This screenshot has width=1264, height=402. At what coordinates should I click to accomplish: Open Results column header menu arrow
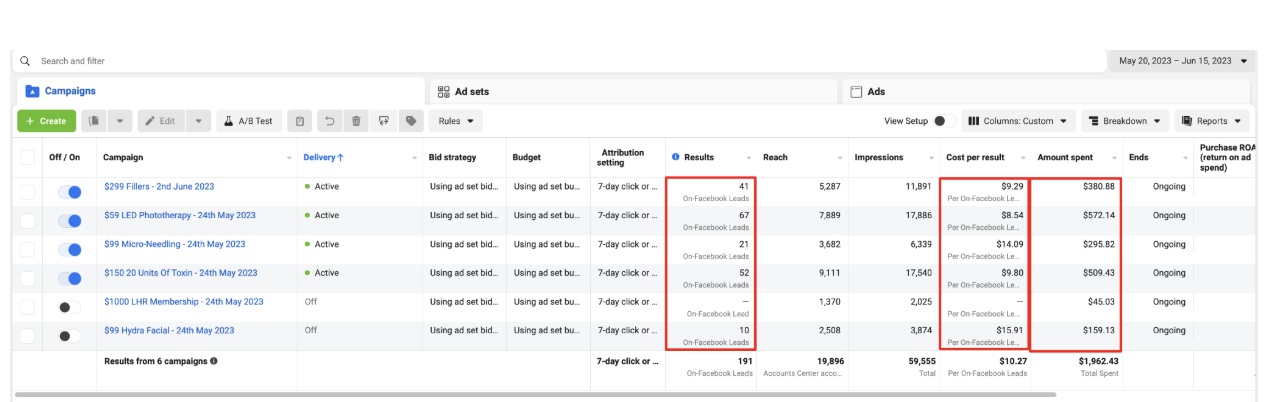click(x=748, y=158)
